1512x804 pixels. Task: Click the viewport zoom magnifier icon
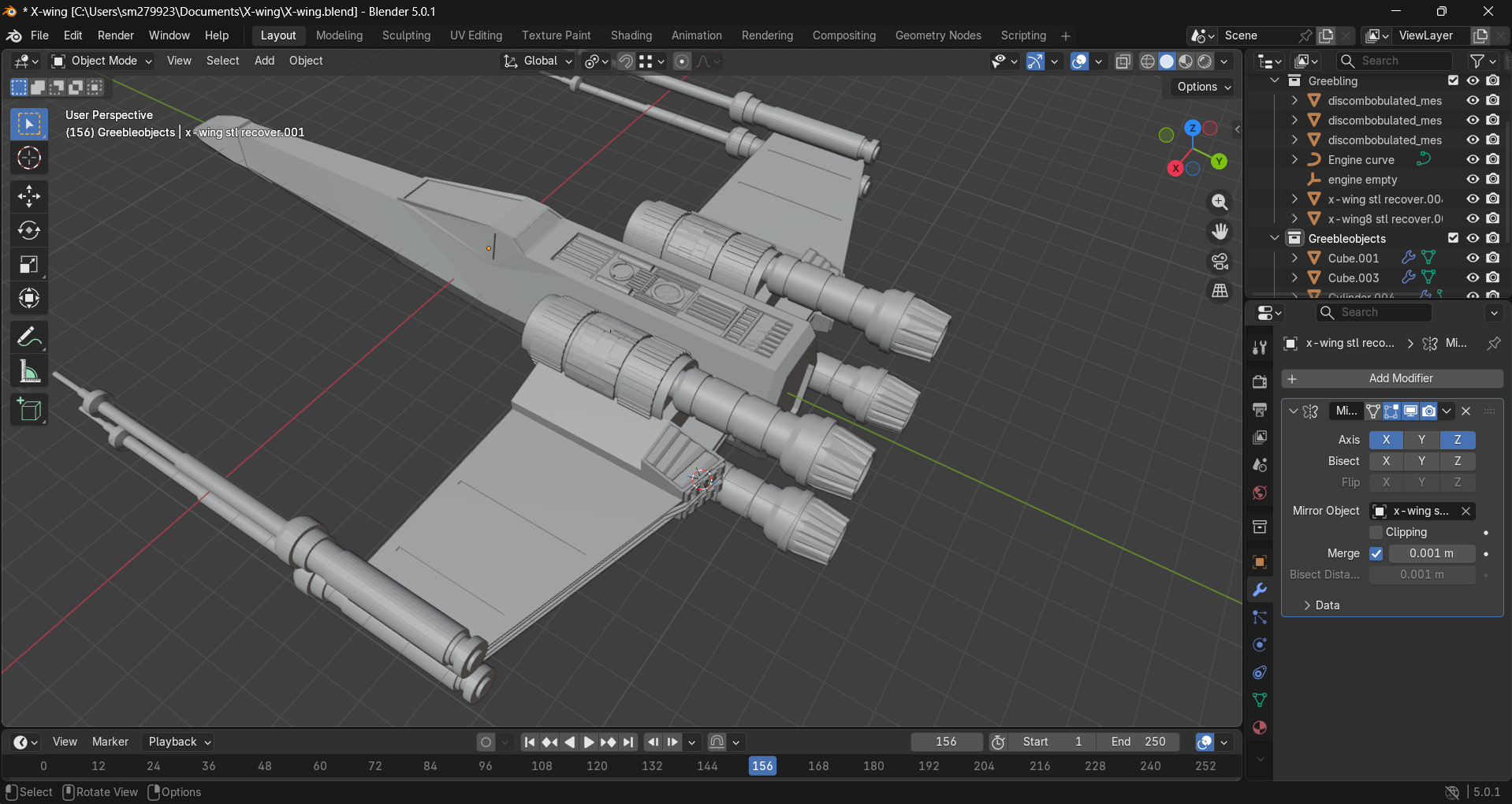[x=1220, y=202]
